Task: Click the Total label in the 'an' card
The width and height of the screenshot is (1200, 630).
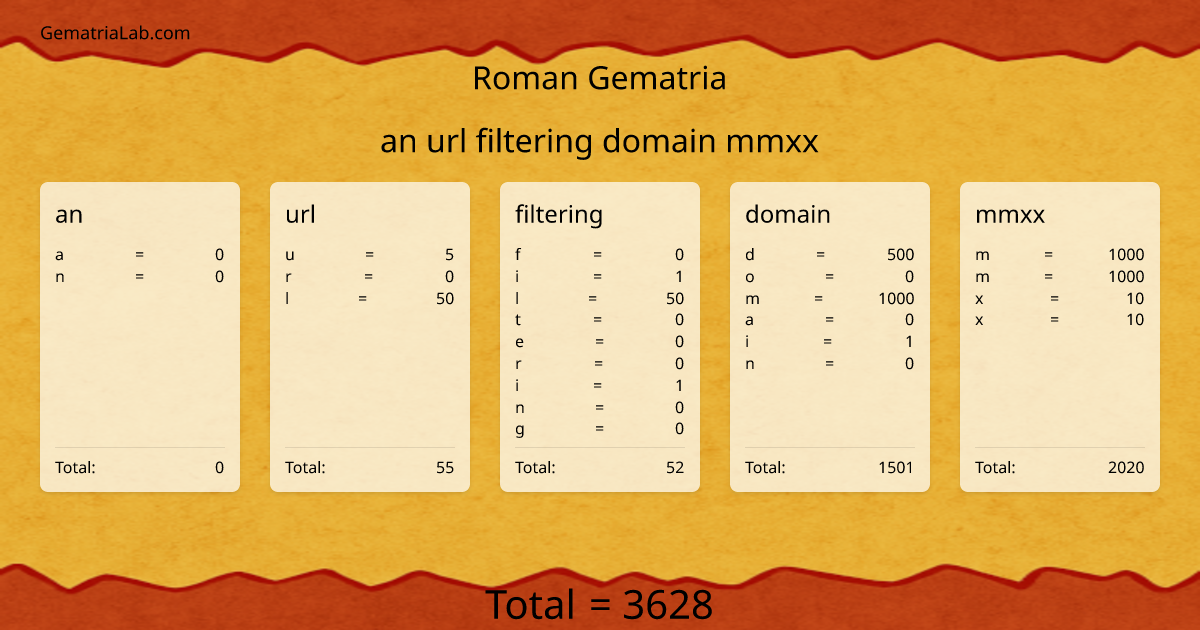Action: pyautogui.click(x=75, y=467)
